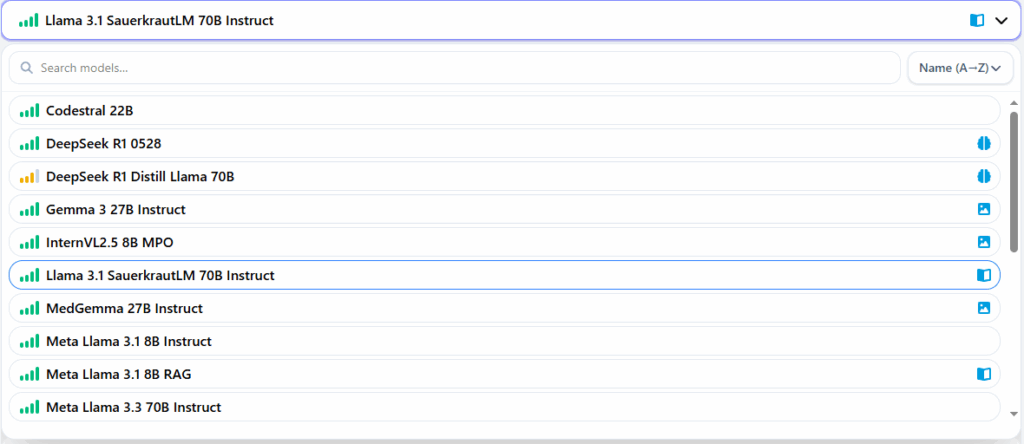
Task: Click the selected model header Llama 3.1 SauerkrautLM
Action: (160, 20)
